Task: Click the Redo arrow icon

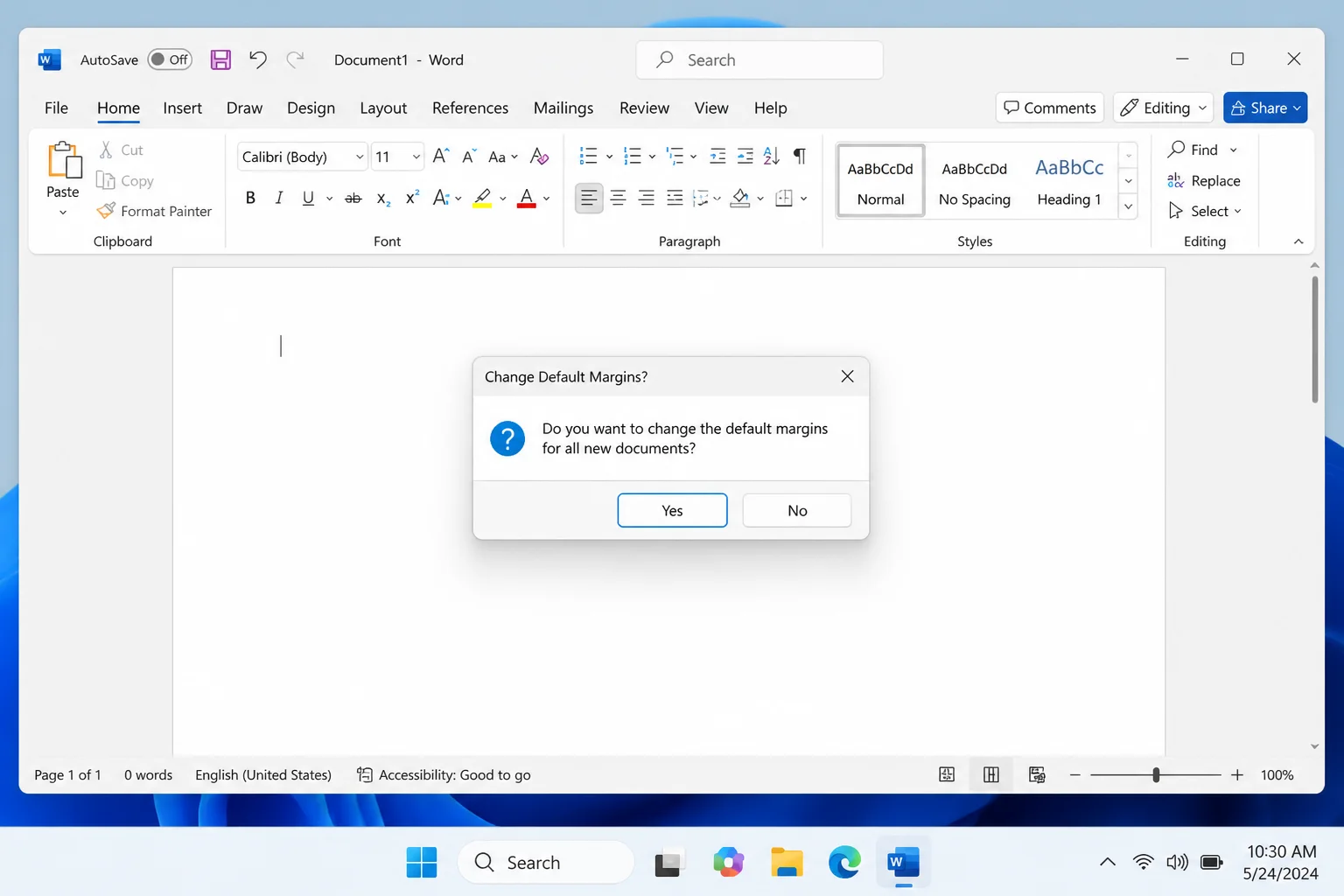Action: [x=296, y=59]
